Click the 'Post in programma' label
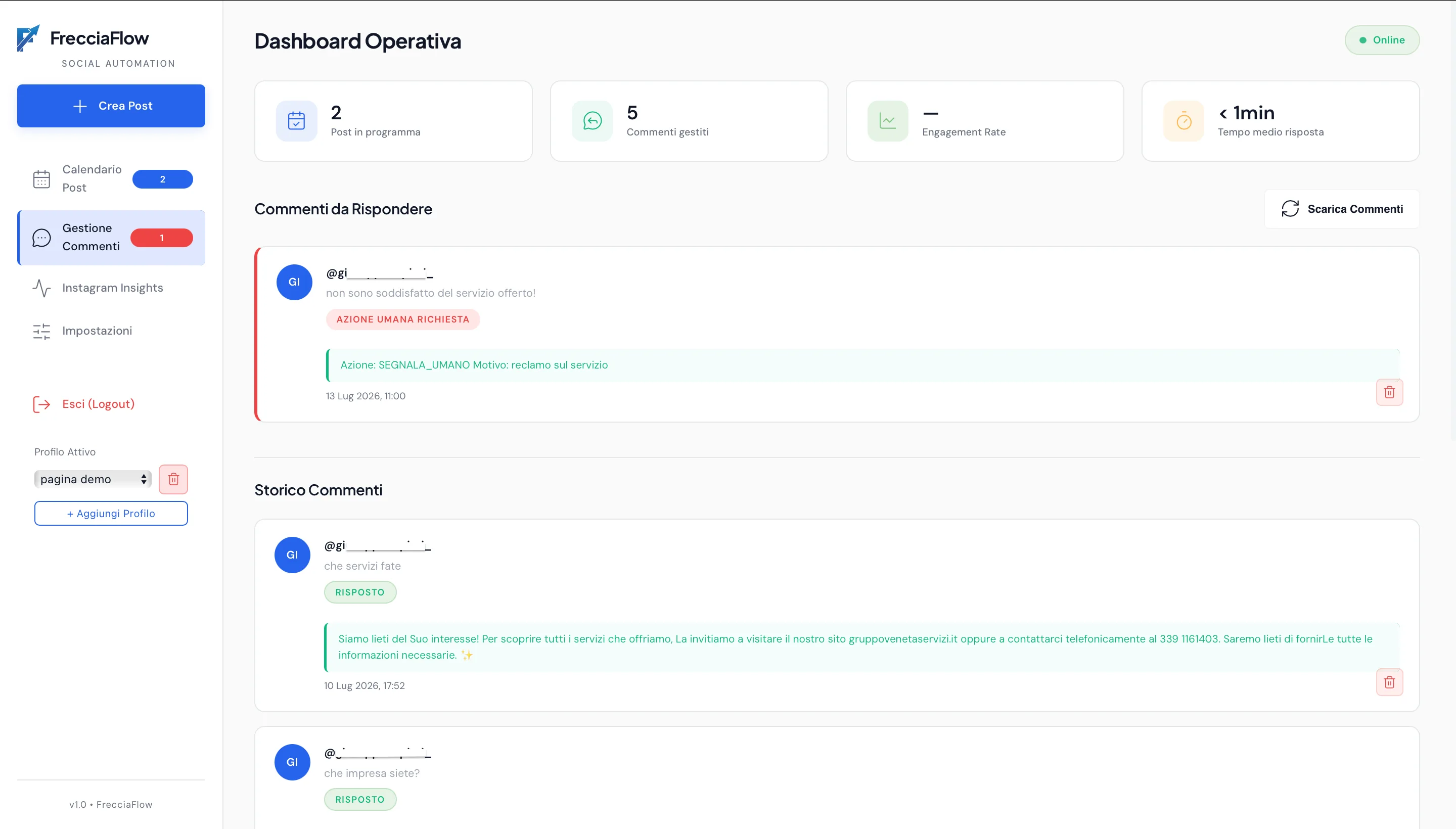The image size is (1456, 829). click(x=375, y=132)
